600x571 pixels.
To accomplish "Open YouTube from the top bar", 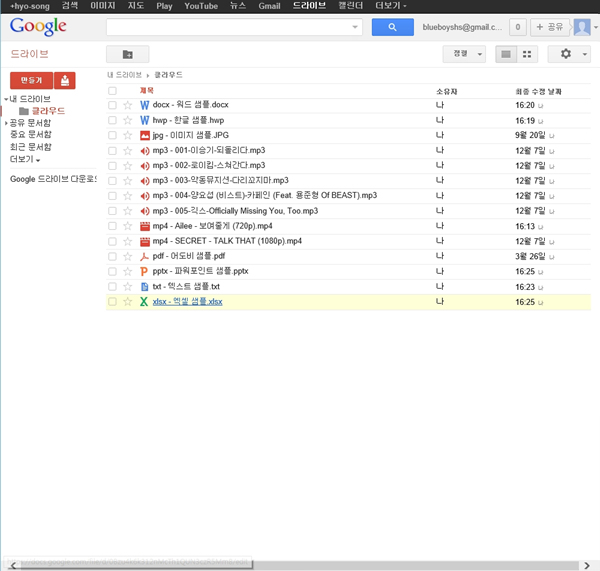I will [x=201, y=6].
